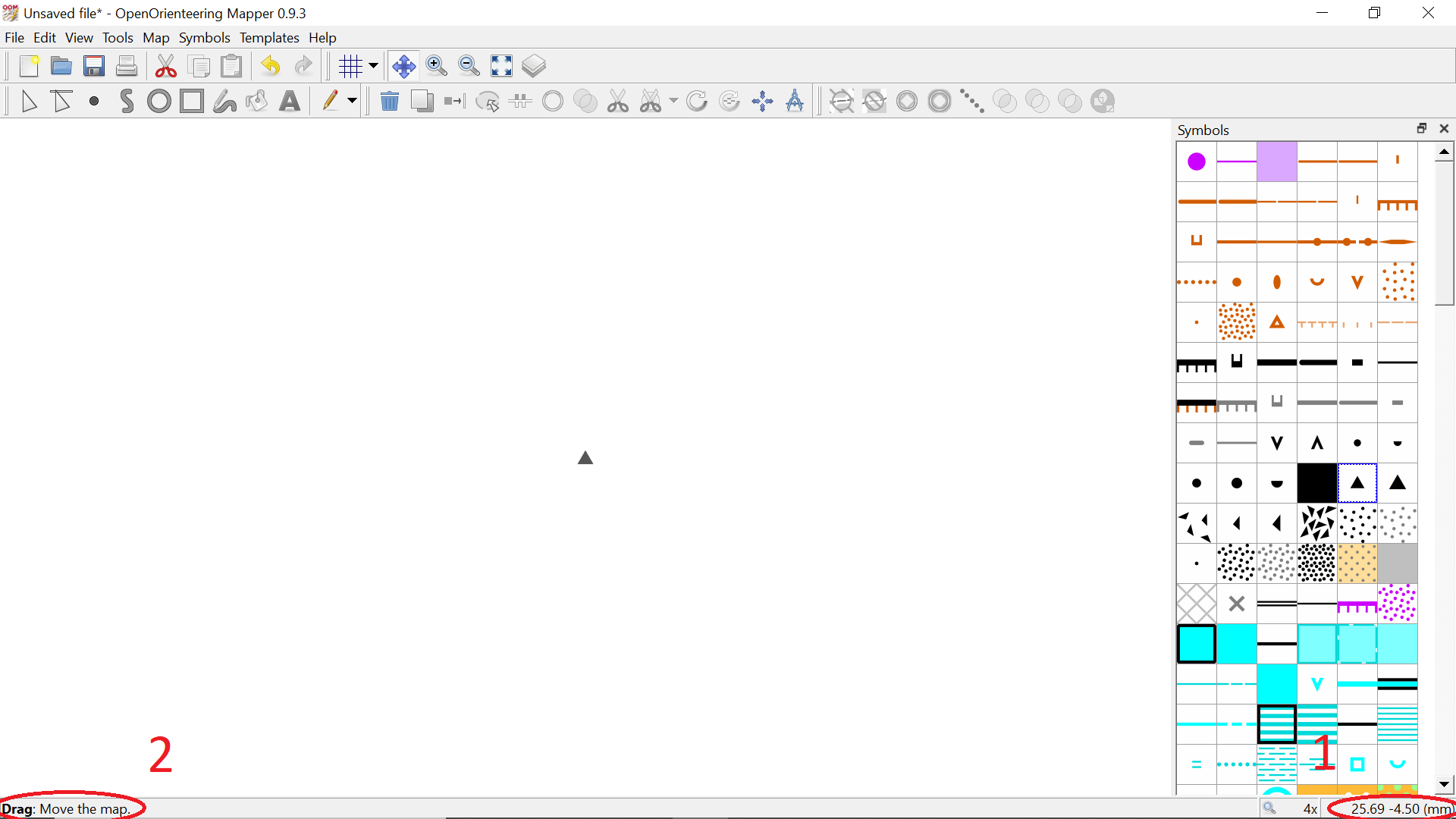Screen dimensions: 1456x819
Task: Open the Symbols menu
Action: 204,38
